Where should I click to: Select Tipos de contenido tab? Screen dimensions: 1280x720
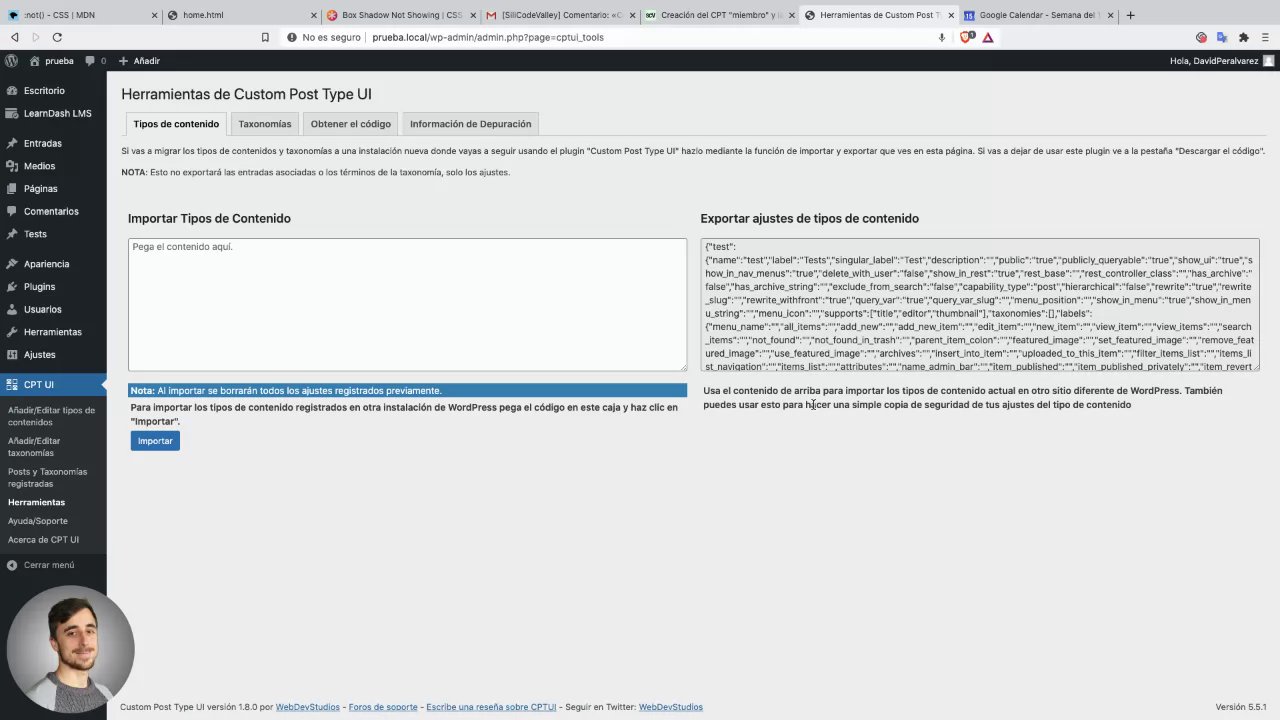(x=176, y=124)
